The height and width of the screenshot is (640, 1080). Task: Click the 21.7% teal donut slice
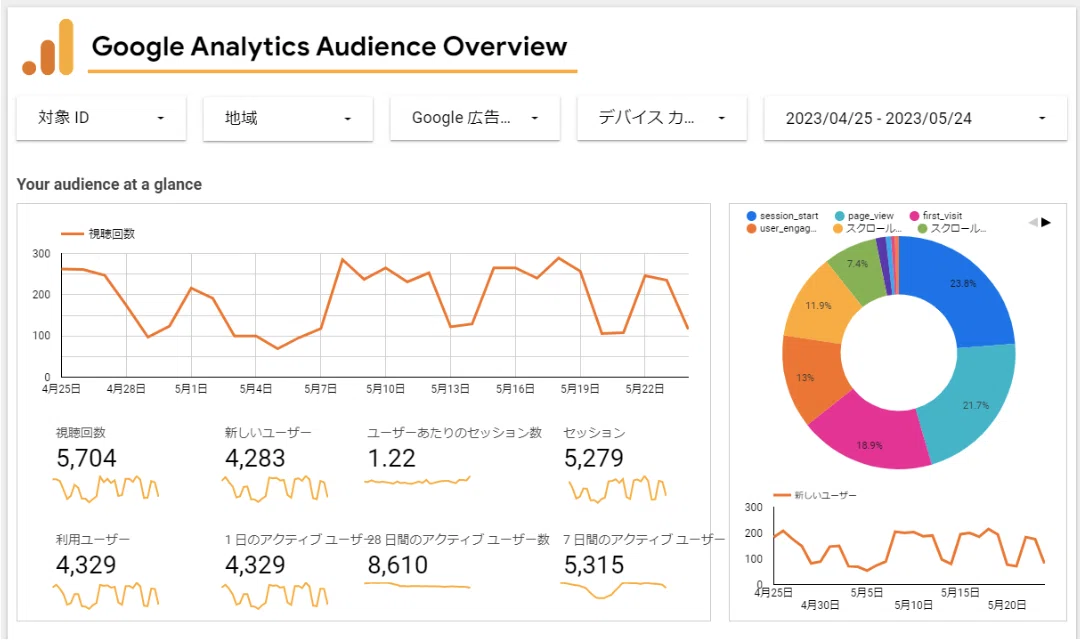tap(971, 403)
